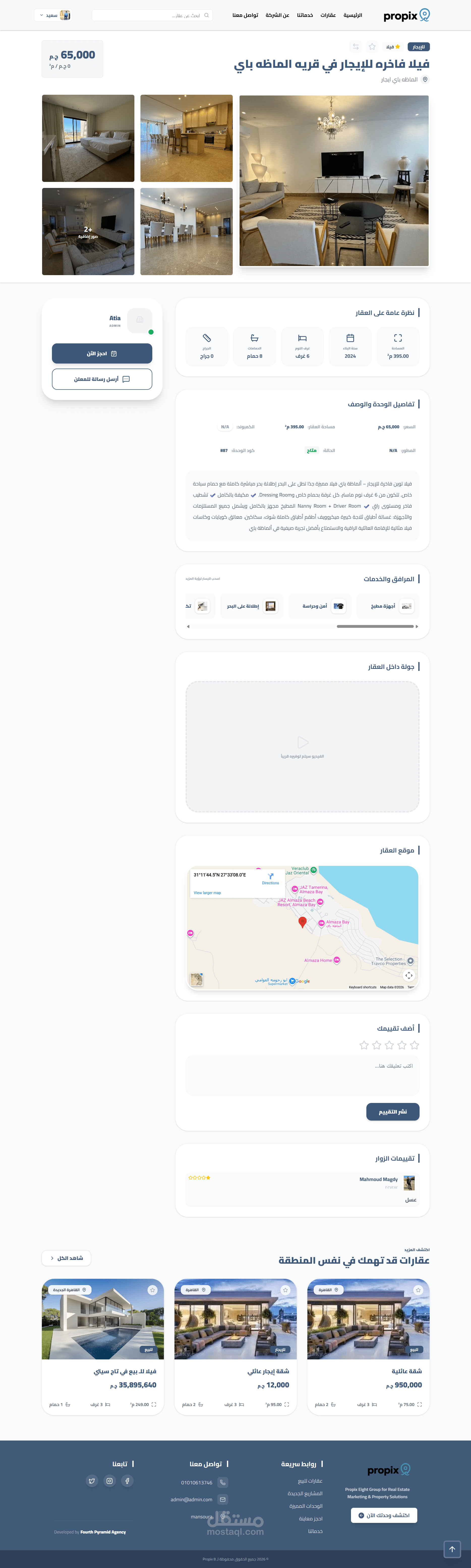The image size is (471, 1568).
Task: Open the عن الشركة nav item
Action: 277,15
